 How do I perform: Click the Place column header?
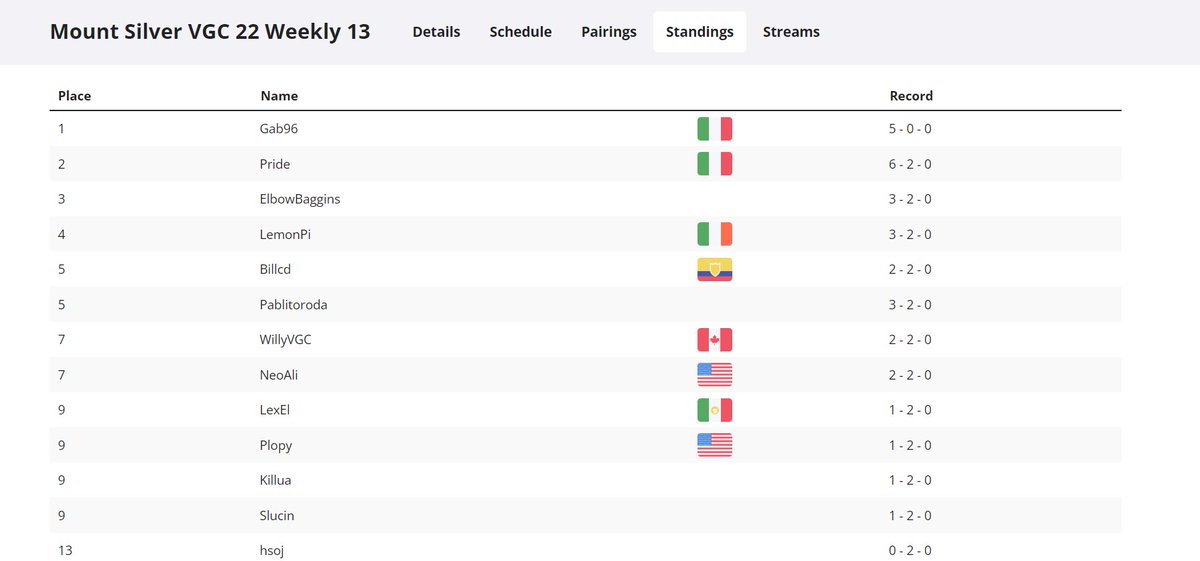coord(75,96)
